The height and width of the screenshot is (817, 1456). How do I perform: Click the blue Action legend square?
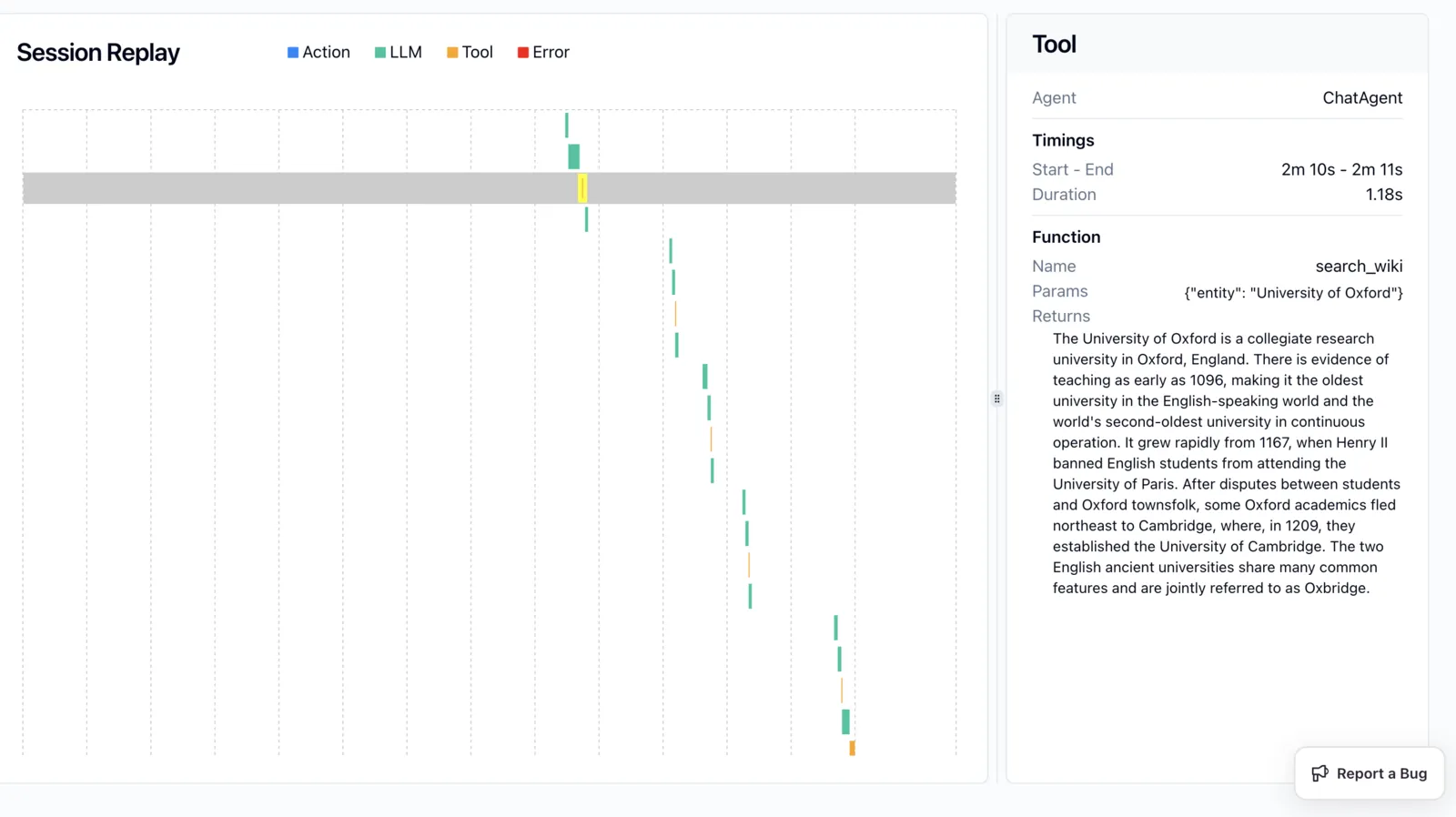click(x=293, y=53)
